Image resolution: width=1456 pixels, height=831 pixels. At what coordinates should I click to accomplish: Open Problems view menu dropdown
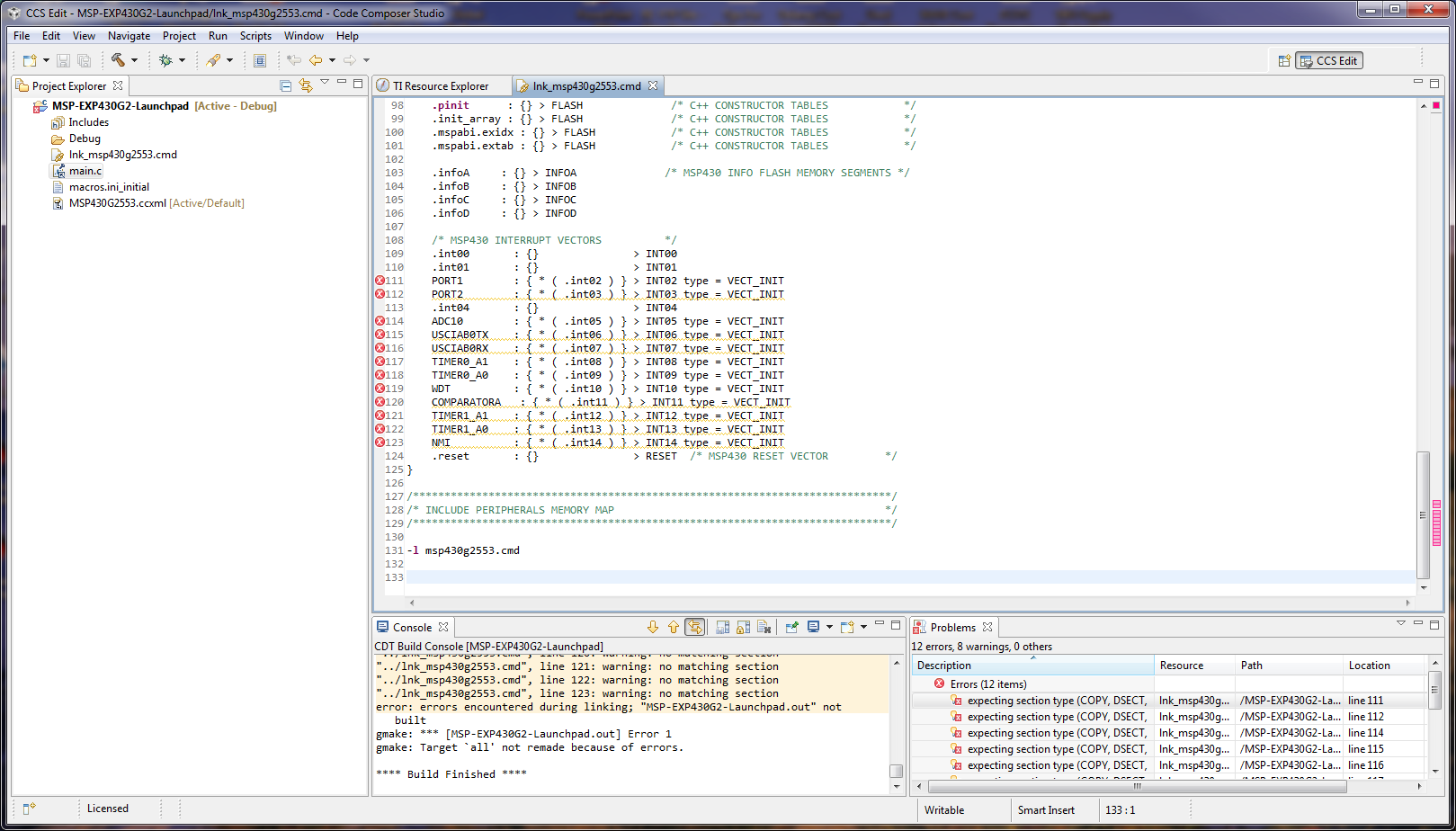pyautogui.click(x=1400, y=623)
